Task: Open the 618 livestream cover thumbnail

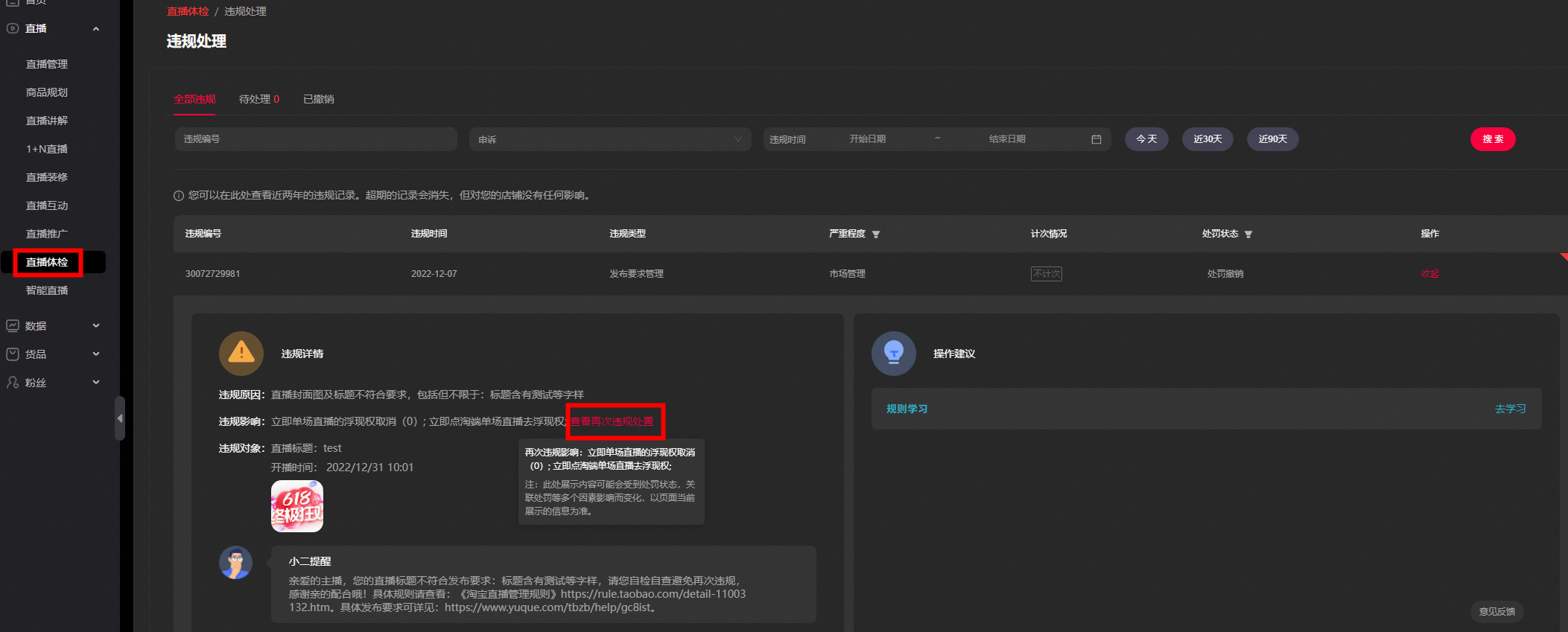Action: pyautogui.click(x=297, y=506)
